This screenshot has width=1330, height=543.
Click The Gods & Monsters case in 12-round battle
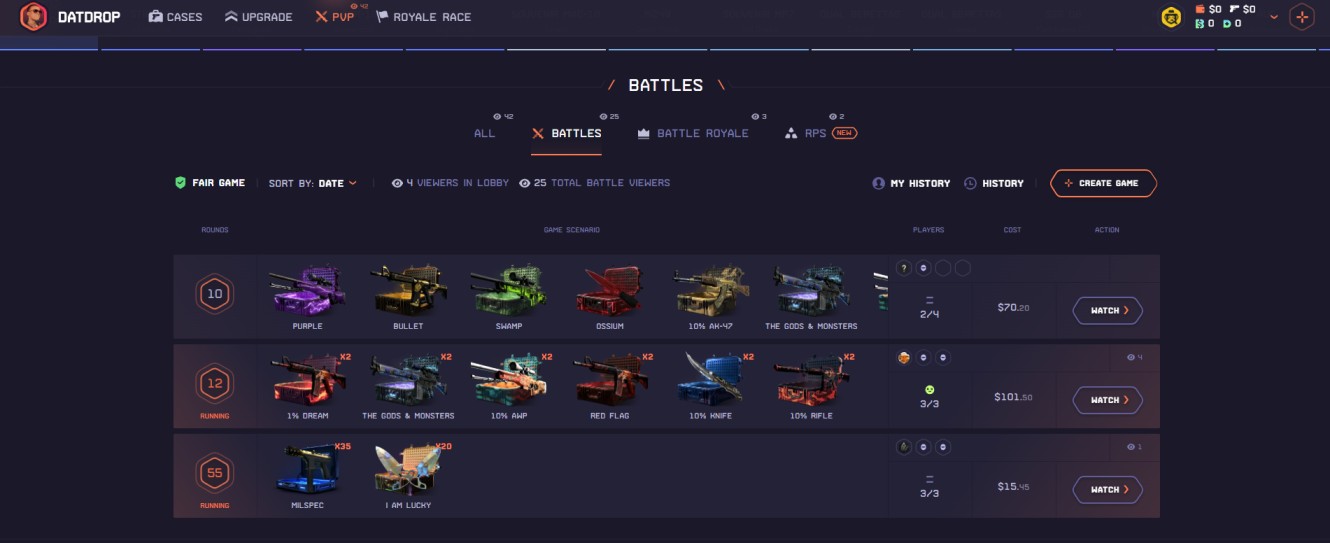click(408, 380)
